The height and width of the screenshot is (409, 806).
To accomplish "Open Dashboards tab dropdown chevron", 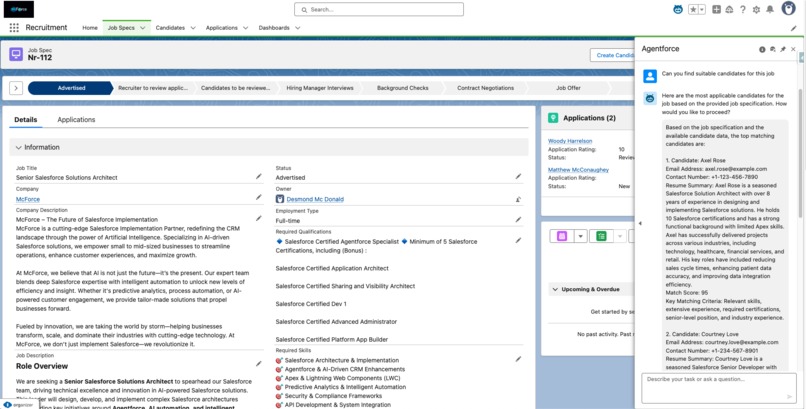I will tap(298, 28).
